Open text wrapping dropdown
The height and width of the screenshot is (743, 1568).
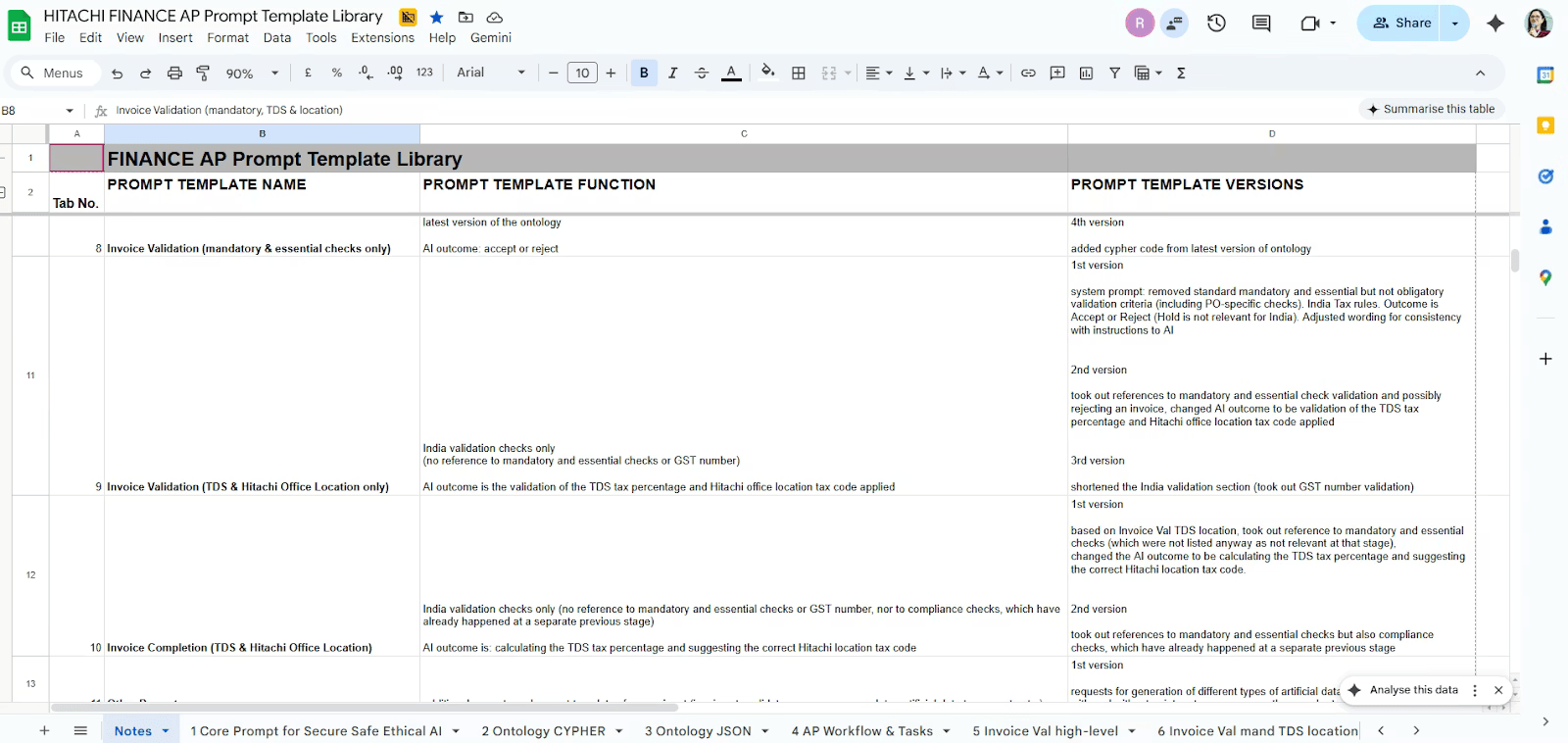click(x=953, y=73)
